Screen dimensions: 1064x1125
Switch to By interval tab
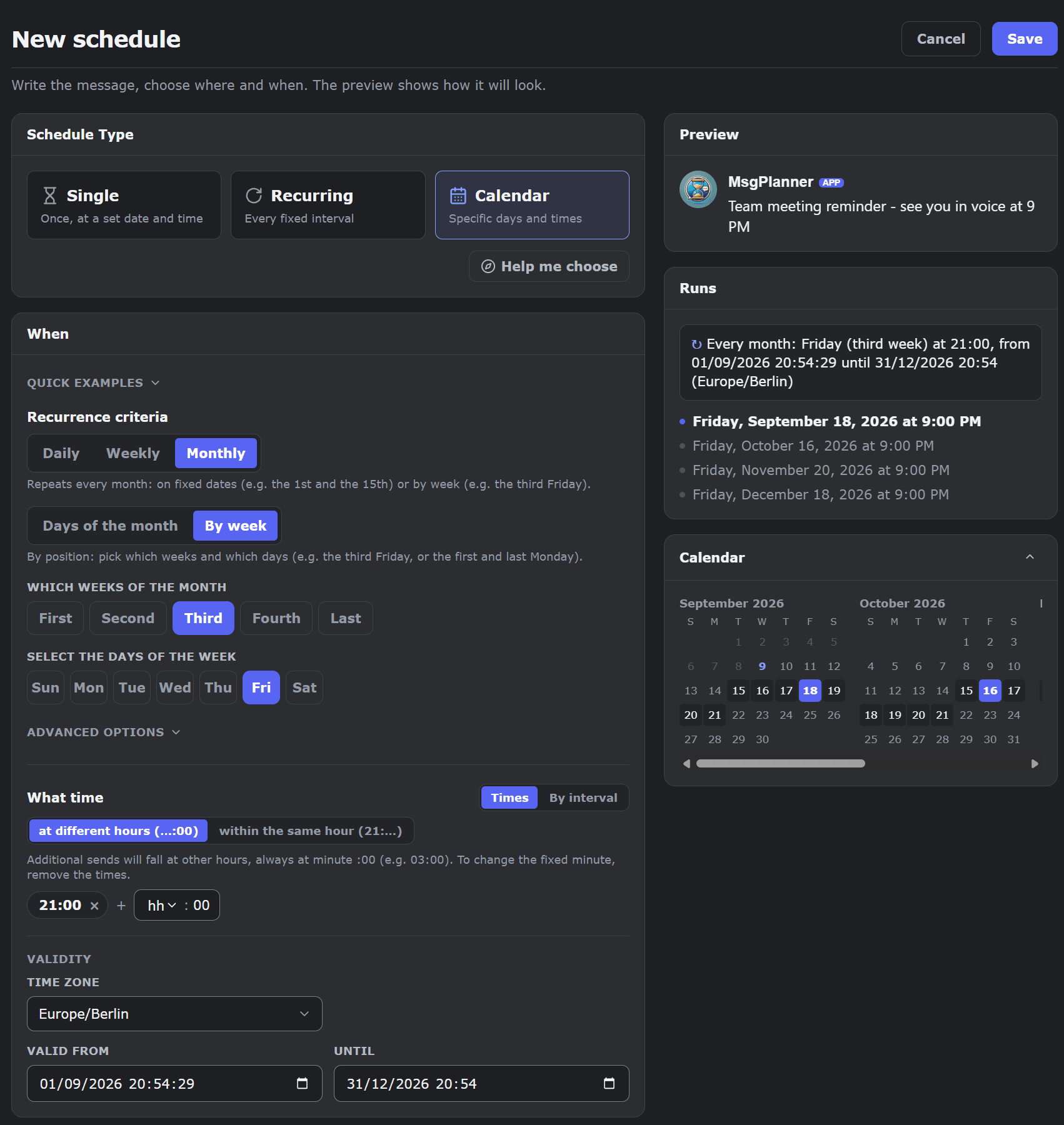point(583,797)
